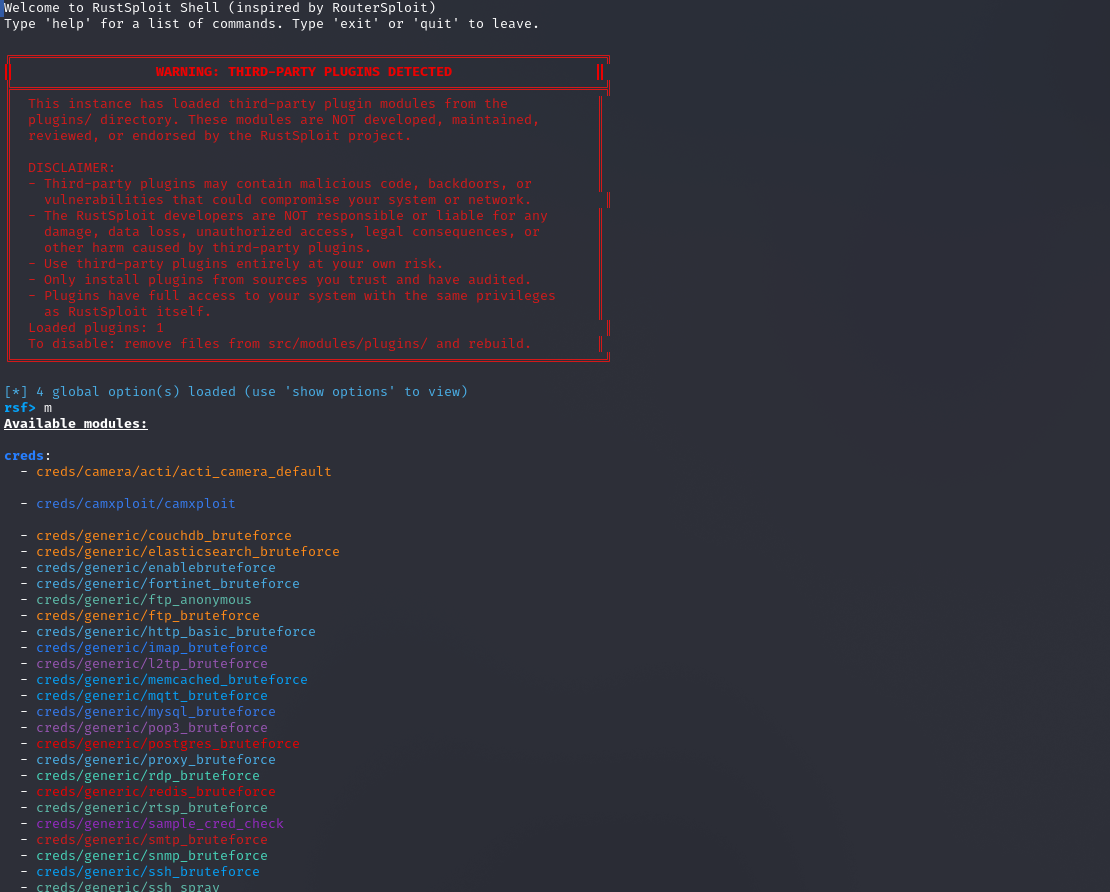
Task: Select creds/generic/enablebruteforce line
Action: [156, 568]
